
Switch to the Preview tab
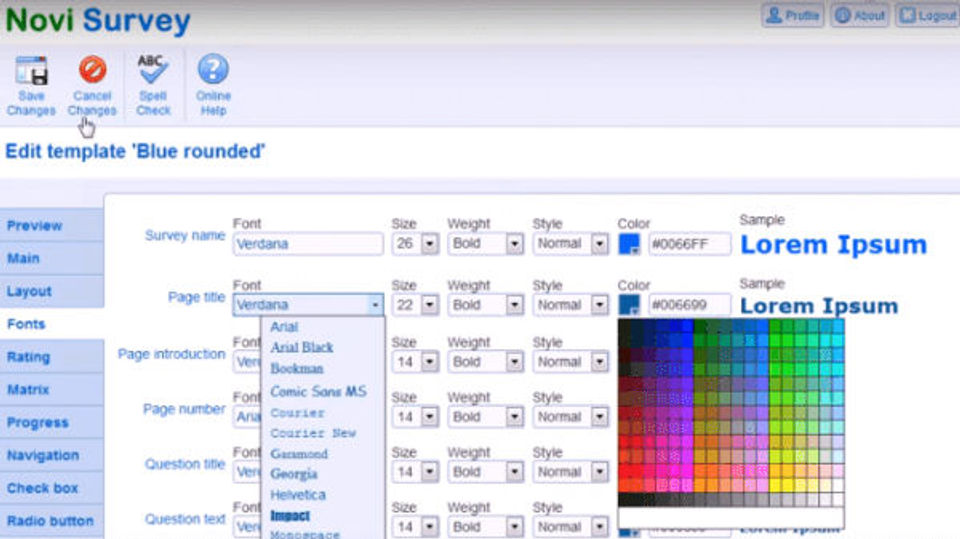(52, 225)
